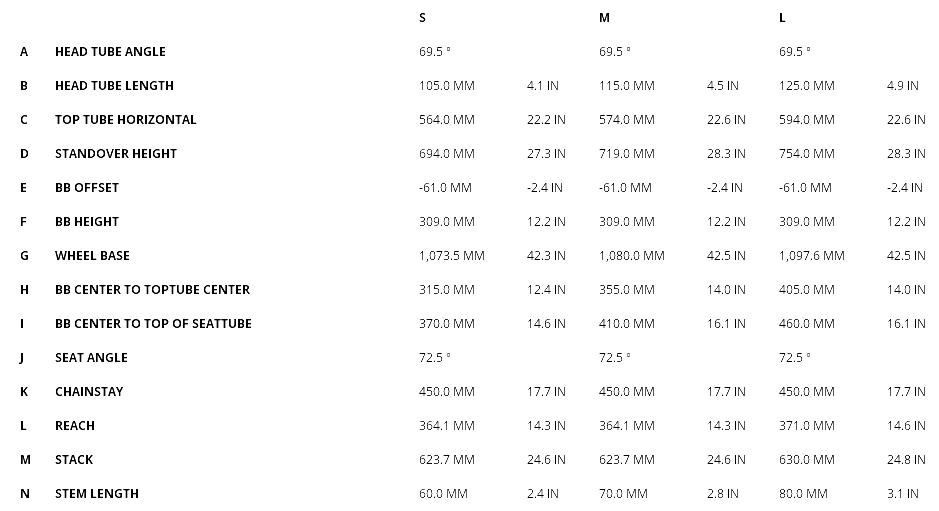
Task: Select the 1,097.6 MM wheel base value
Action: 812,255
